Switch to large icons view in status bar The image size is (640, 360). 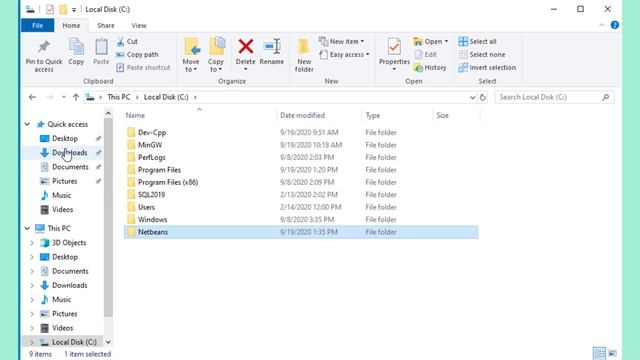pos(612,353)
